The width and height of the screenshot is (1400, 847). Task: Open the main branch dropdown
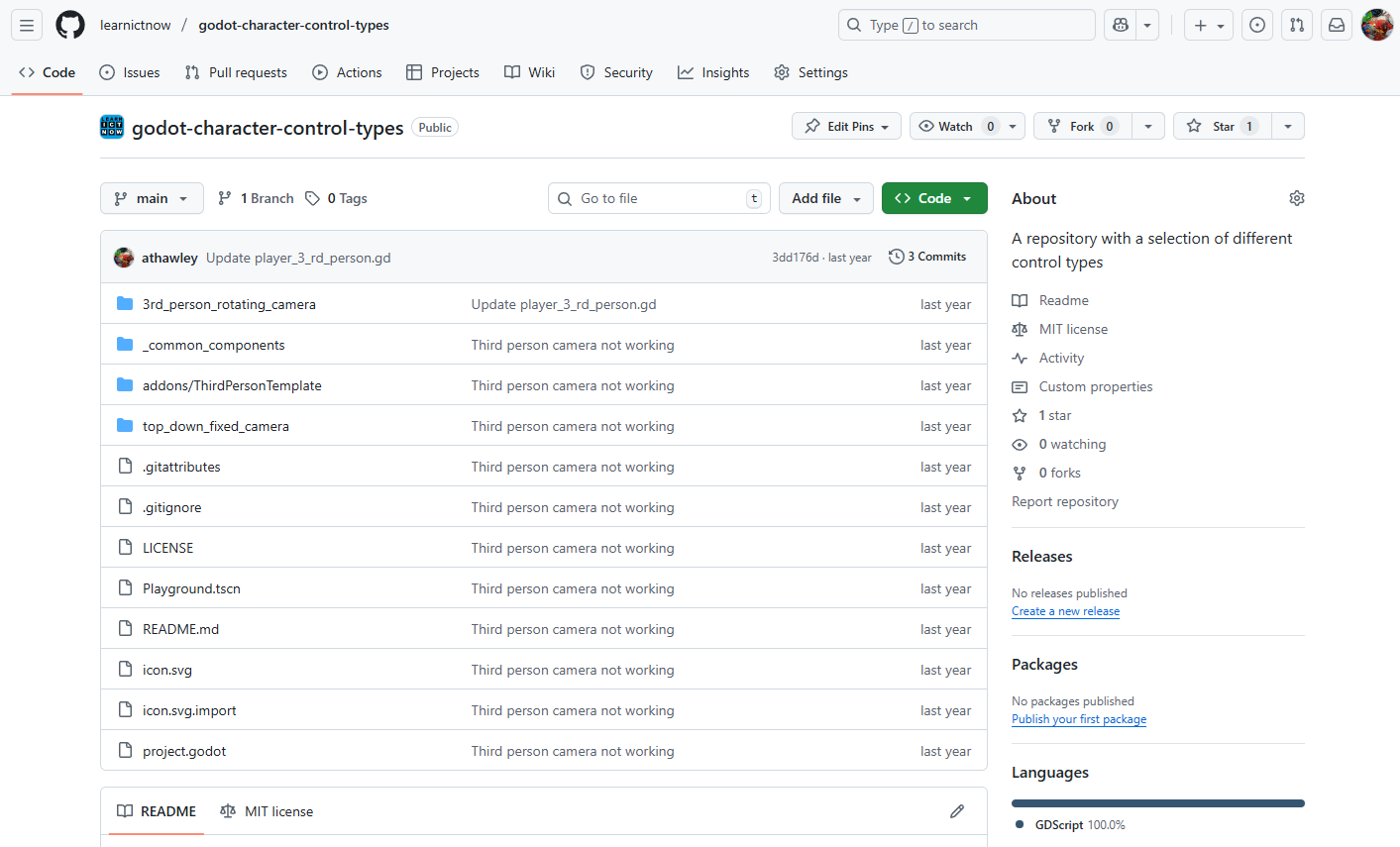tap(151, 198)
